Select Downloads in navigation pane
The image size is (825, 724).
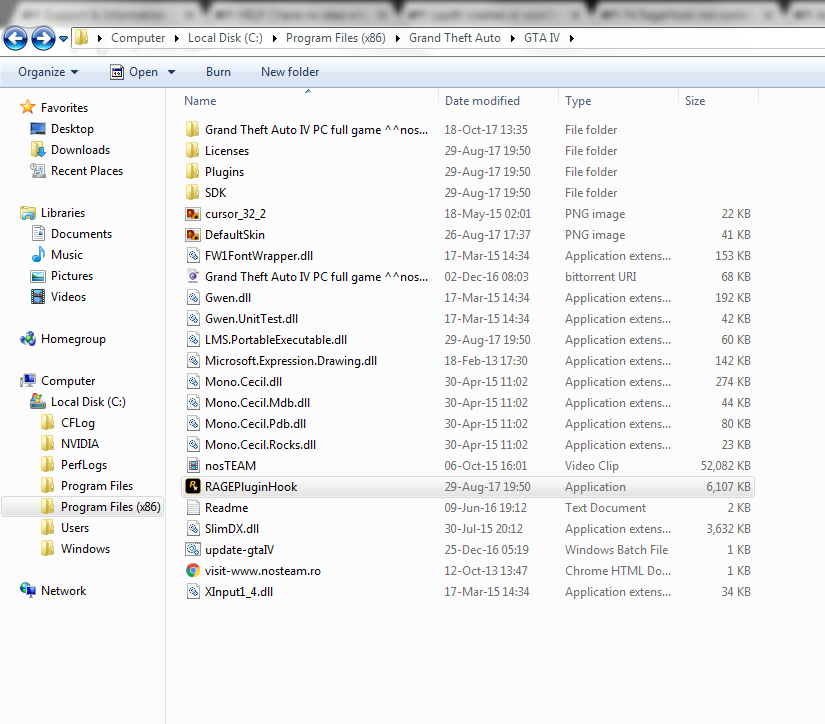pos(81,150)
